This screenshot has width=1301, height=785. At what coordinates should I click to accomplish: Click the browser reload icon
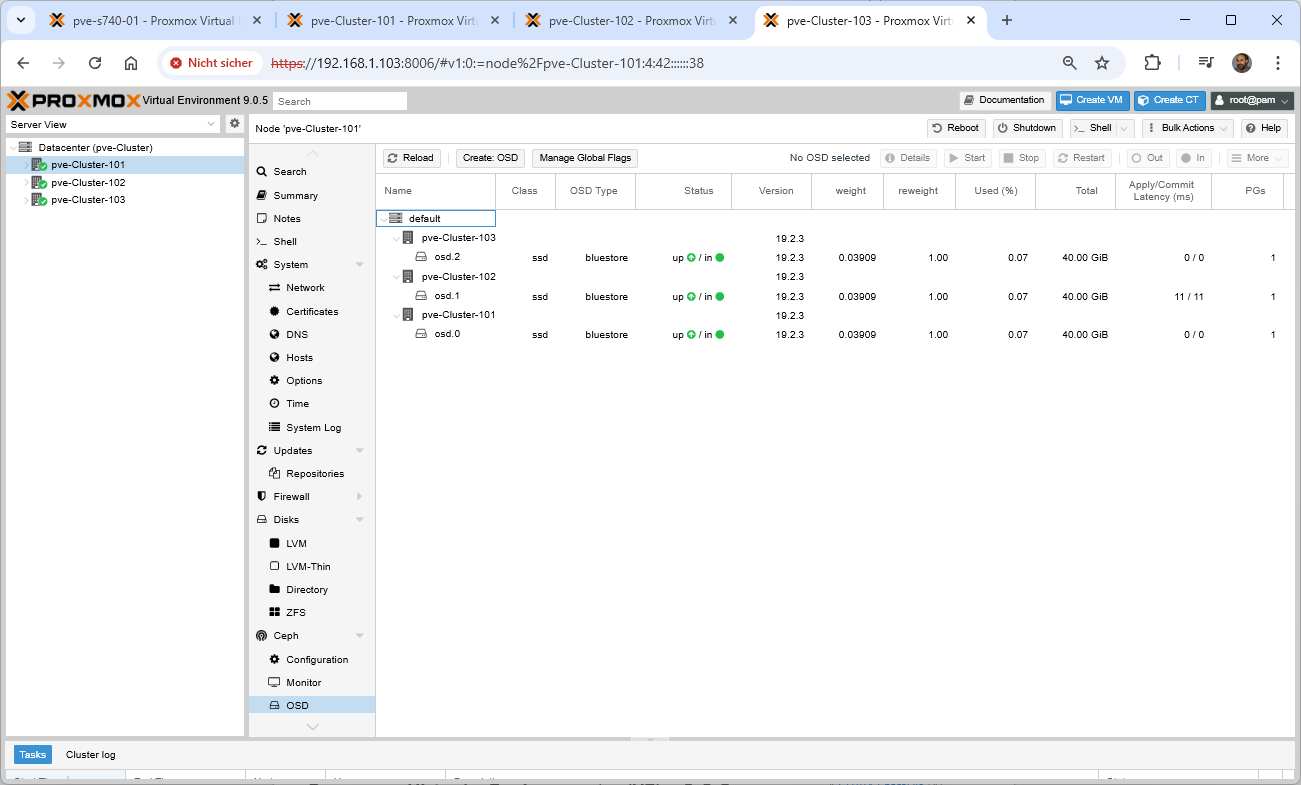[95, 63]
